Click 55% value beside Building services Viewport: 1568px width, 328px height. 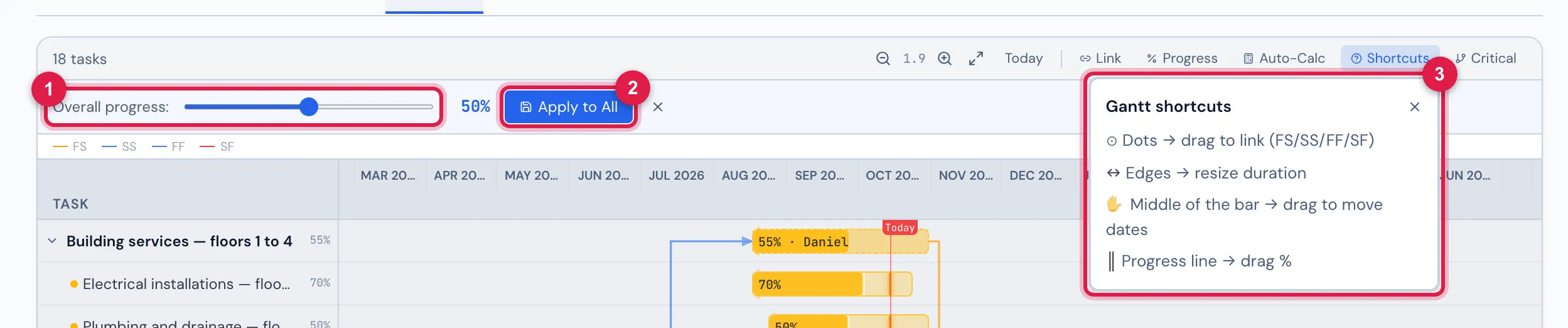point(320,240)
